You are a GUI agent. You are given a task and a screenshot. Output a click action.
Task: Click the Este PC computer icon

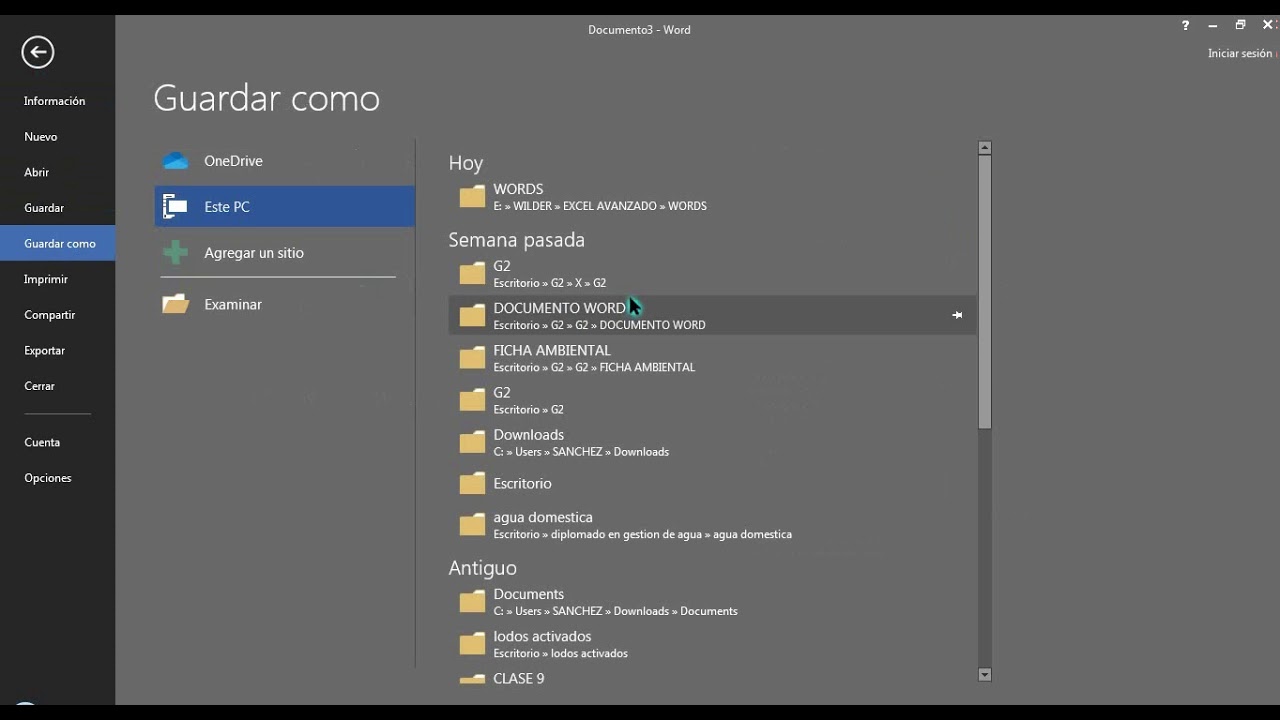pyautogui.click(x=176, y=207)
